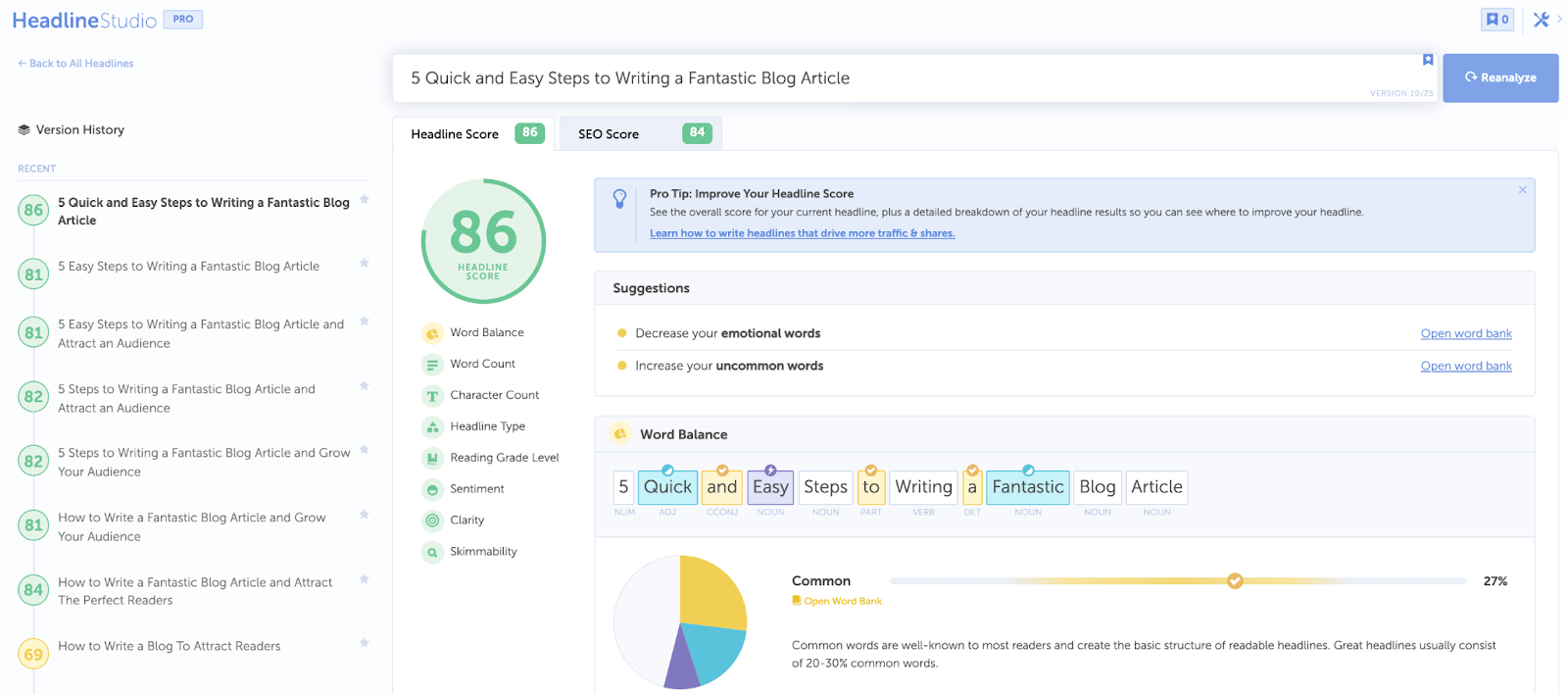This screenshot has width=1568, height=694.
Task: Click the Character Count icon
Action: (432, 396)
